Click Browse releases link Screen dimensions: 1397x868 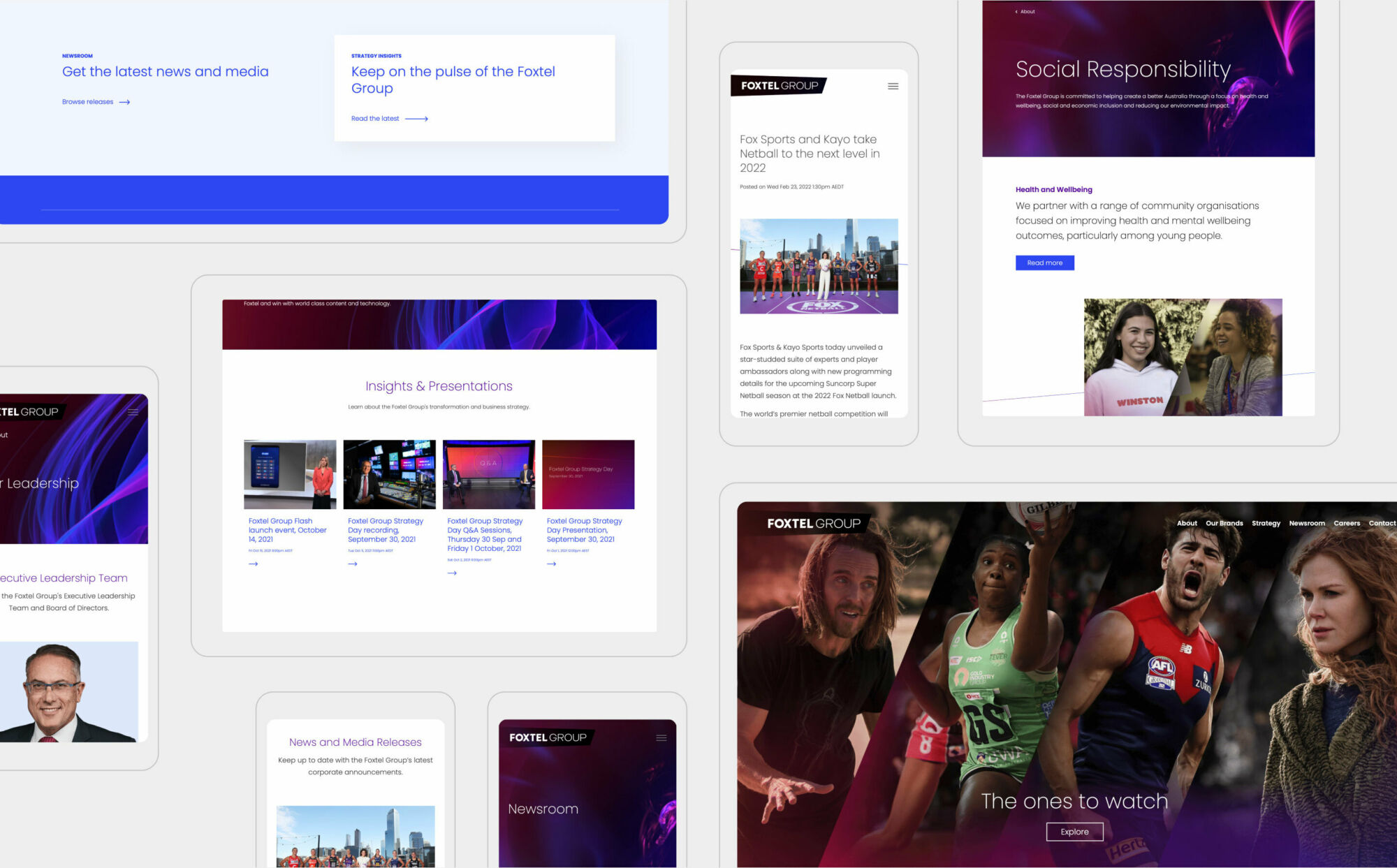tap(87, 102)
